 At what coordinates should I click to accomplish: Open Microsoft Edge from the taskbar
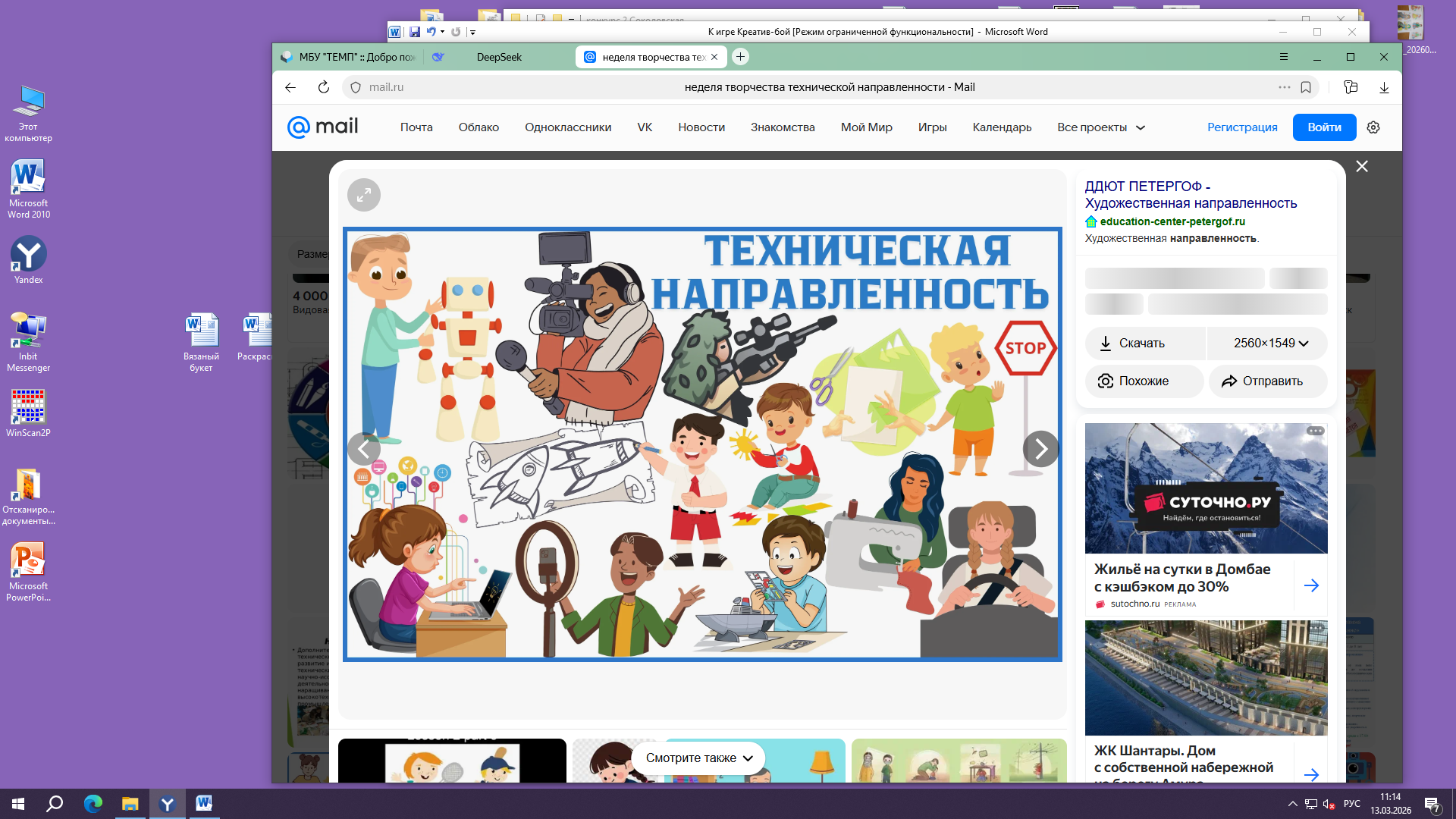93,804
